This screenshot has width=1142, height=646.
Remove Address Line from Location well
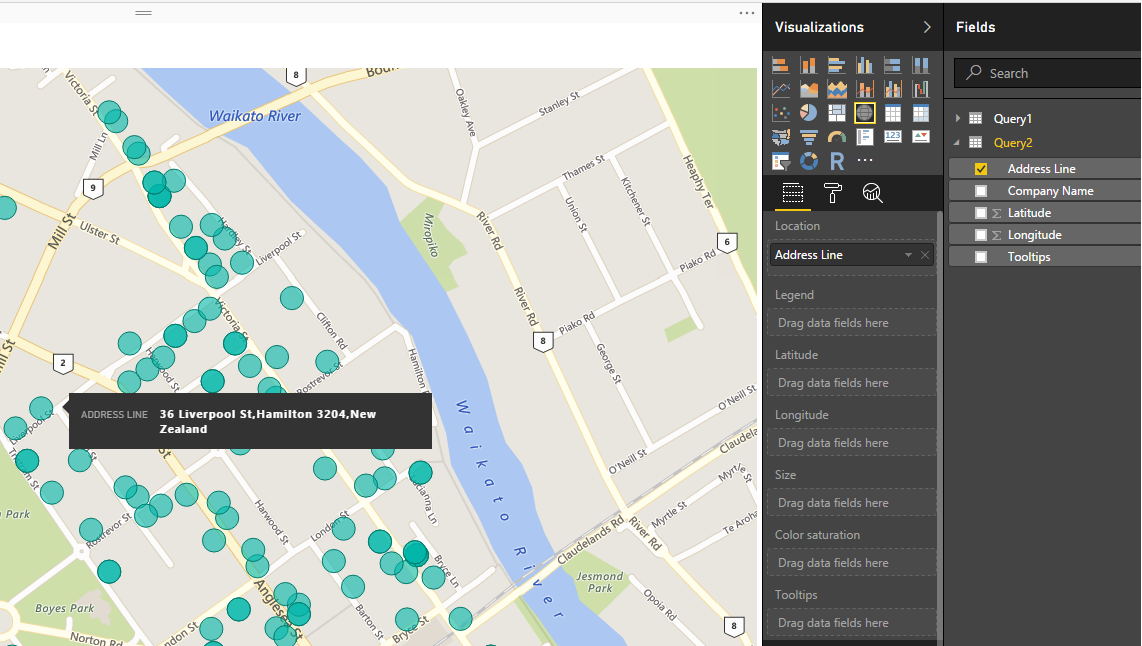coord(925,255)
